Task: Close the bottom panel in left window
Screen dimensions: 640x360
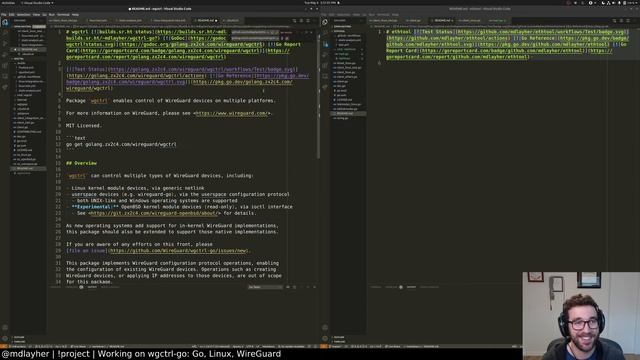Action: [x=314, y=287]
